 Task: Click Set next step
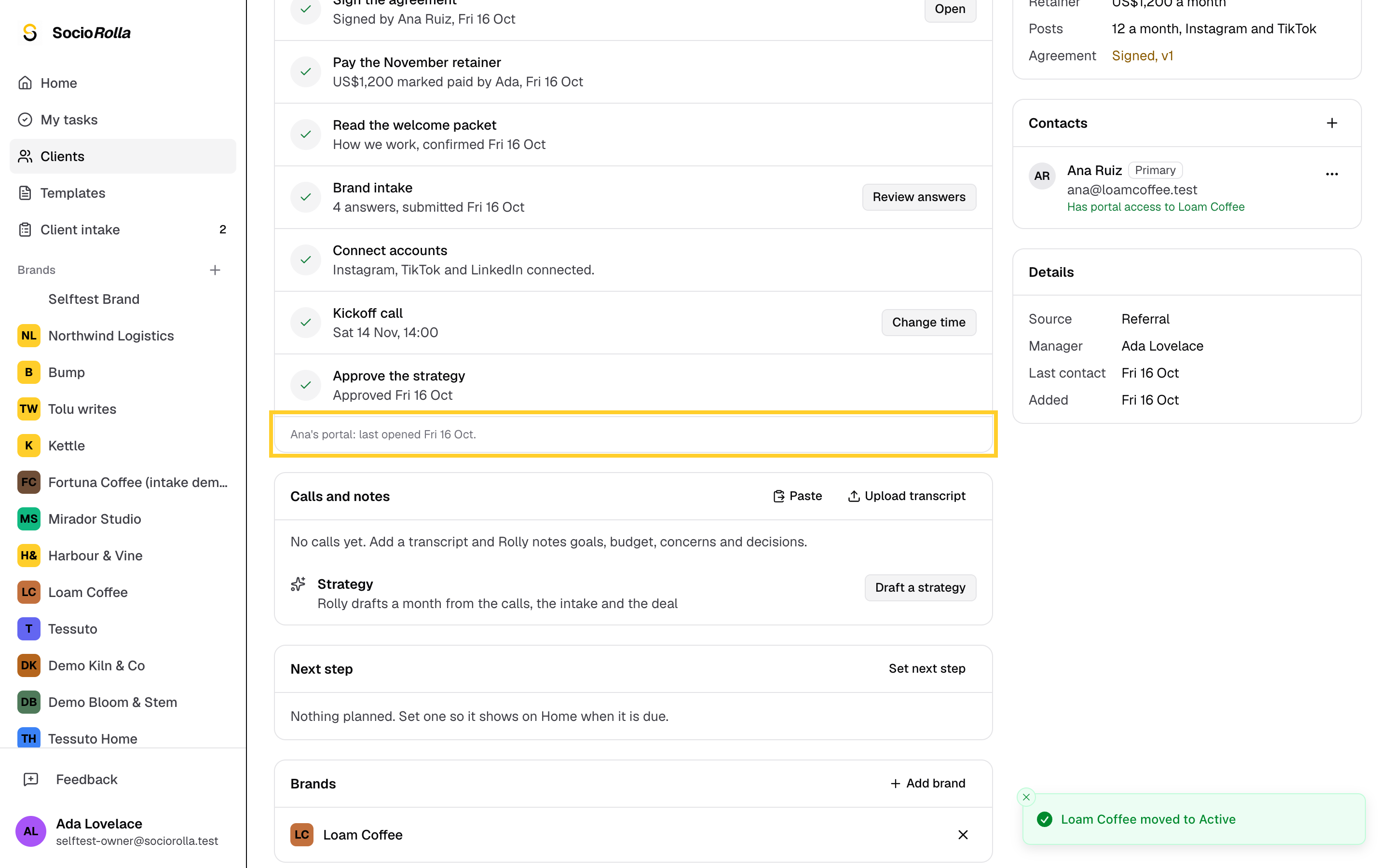click(x=927, y=669)
